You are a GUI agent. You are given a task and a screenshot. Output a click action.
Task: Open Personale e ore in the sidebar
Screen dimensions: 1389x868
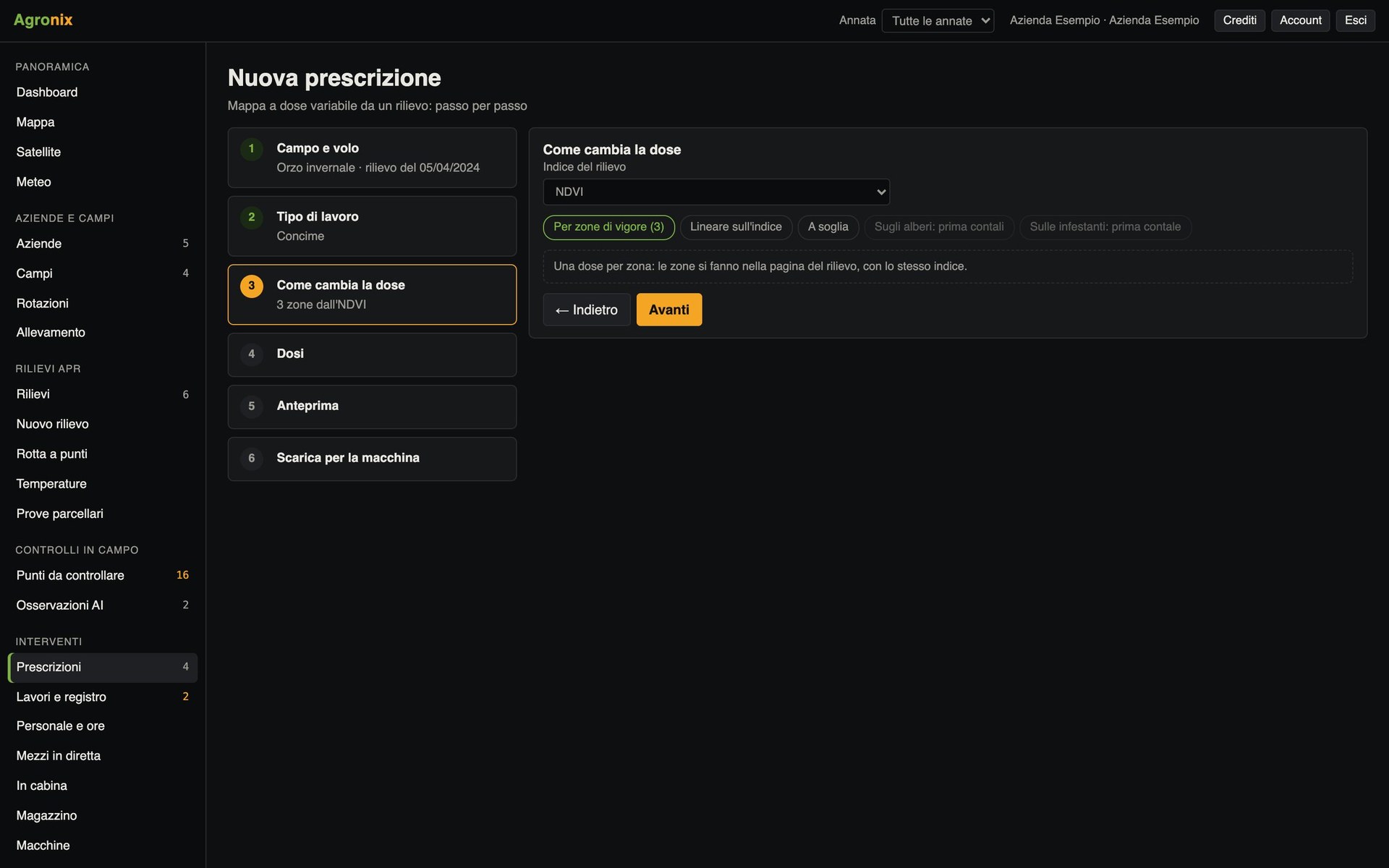[x=103, y=726]
